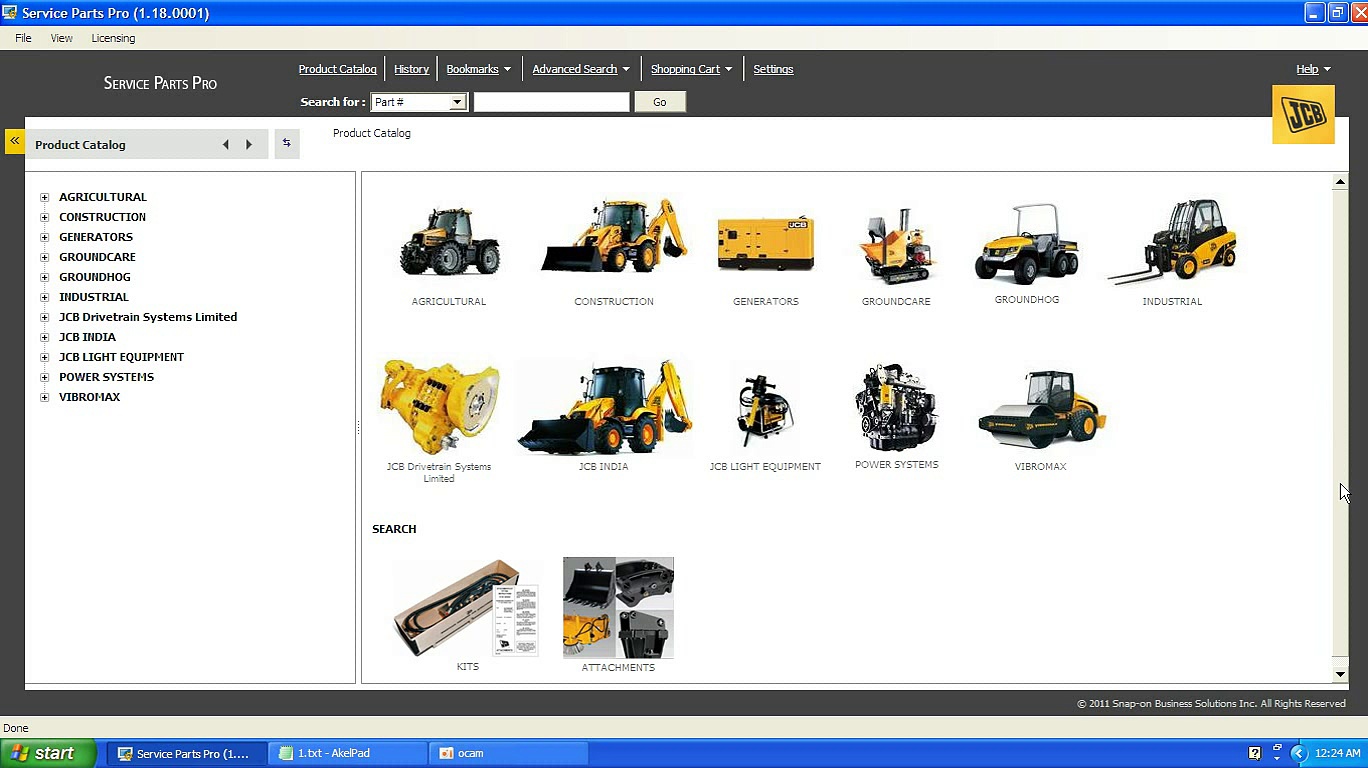The width and height of the screenshot is (1368, 768).
Task: Collapse the sidebar with the yellow chevron
Action: pos(15,141)
